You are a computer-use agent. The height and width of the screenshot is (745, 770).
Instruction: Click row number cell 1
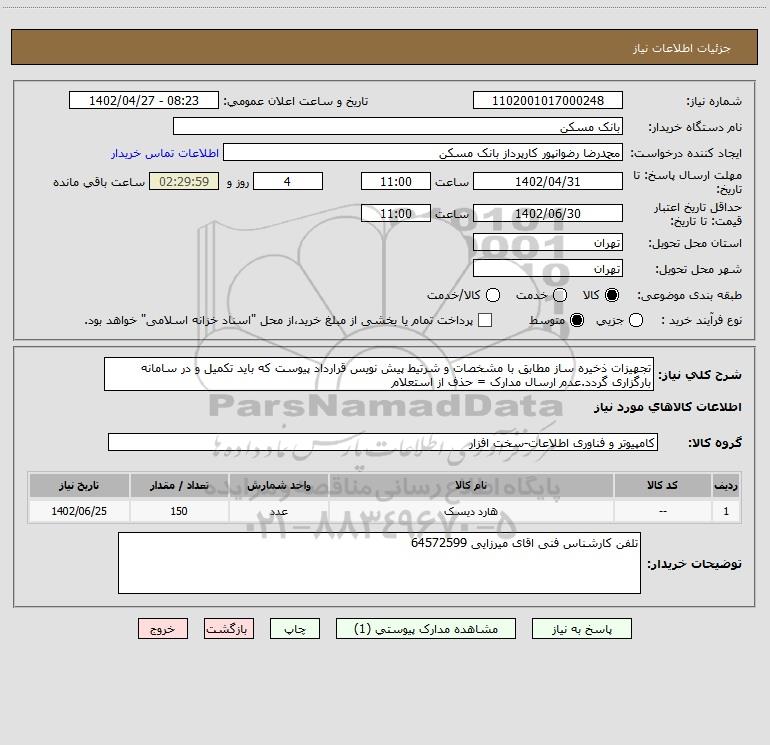(726, 511)
